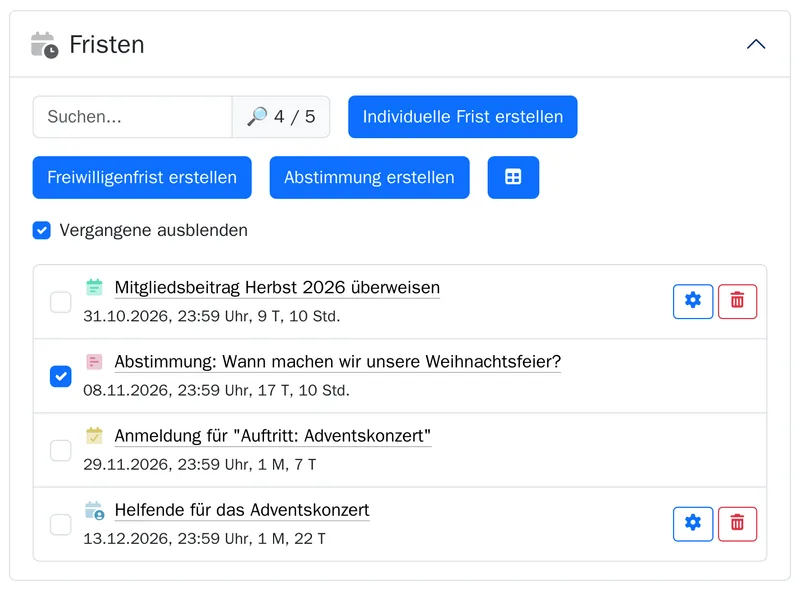The height and width of the screenshot is (591, 800).
Task: Delete Mitgliedsbeitrag Herbst 2026 with trash icon
Action: [x=737, y=302]
